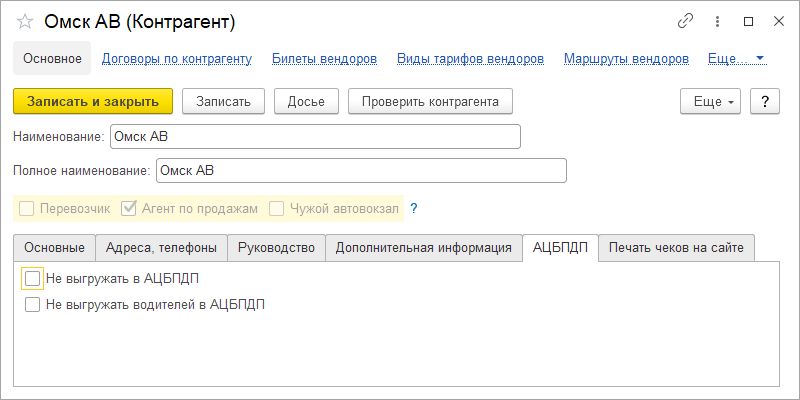Click the 'Полное наименование' input field

(x=361, y=171)
